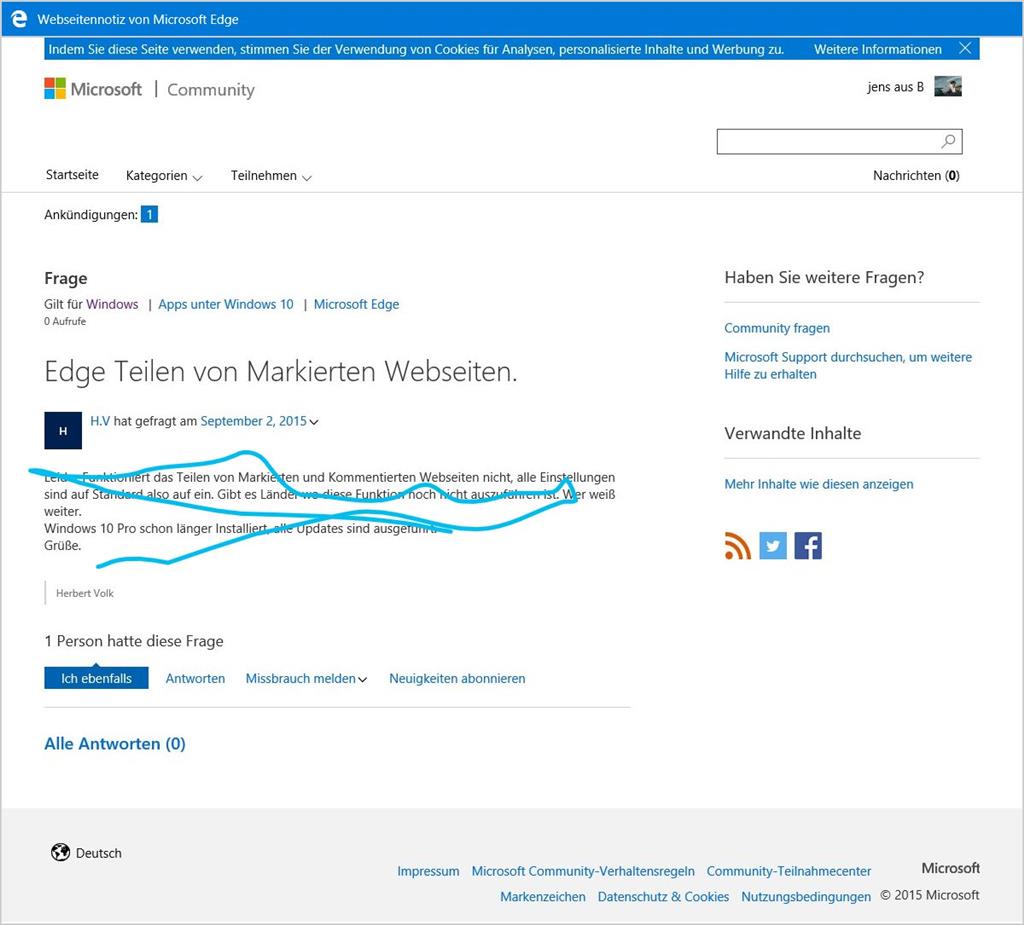This screenshot has height=925, width=1024.
Task: Click the Microsoft logo
Action: click(93, 89)
